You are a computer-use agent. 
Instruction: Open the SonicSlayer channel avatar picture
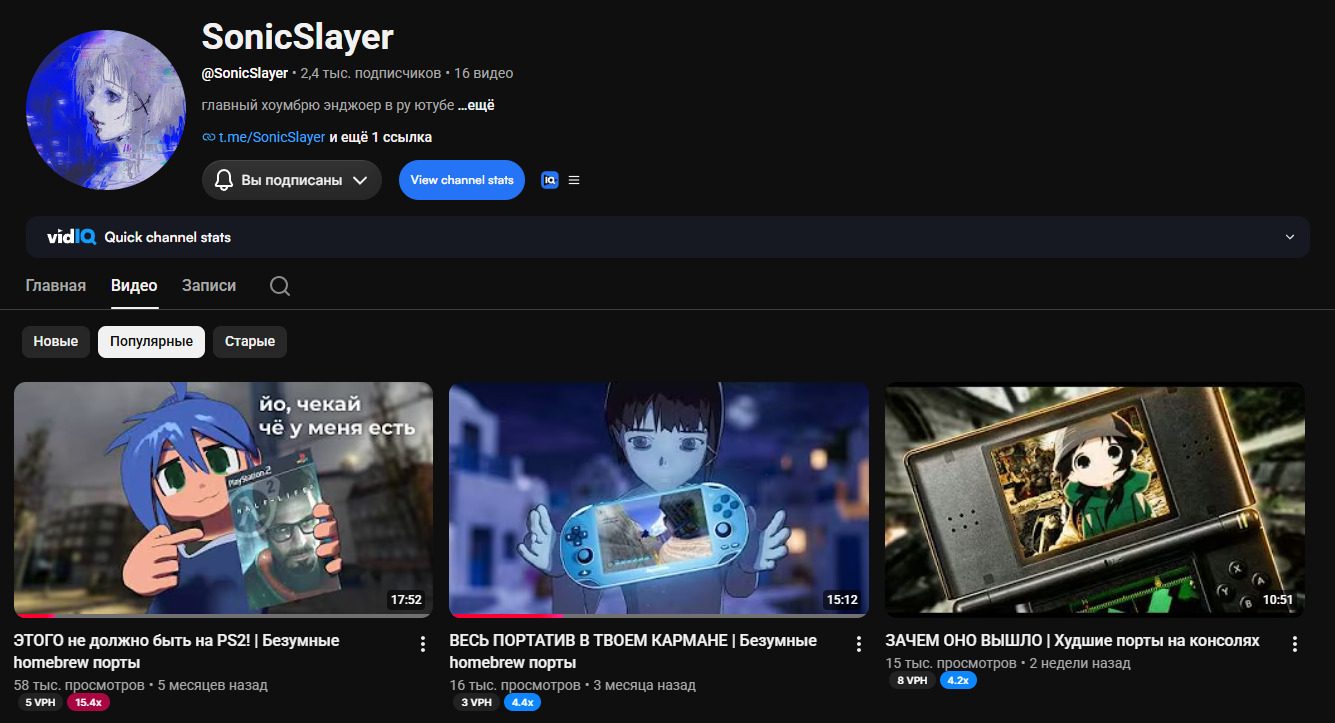point(105,110)
